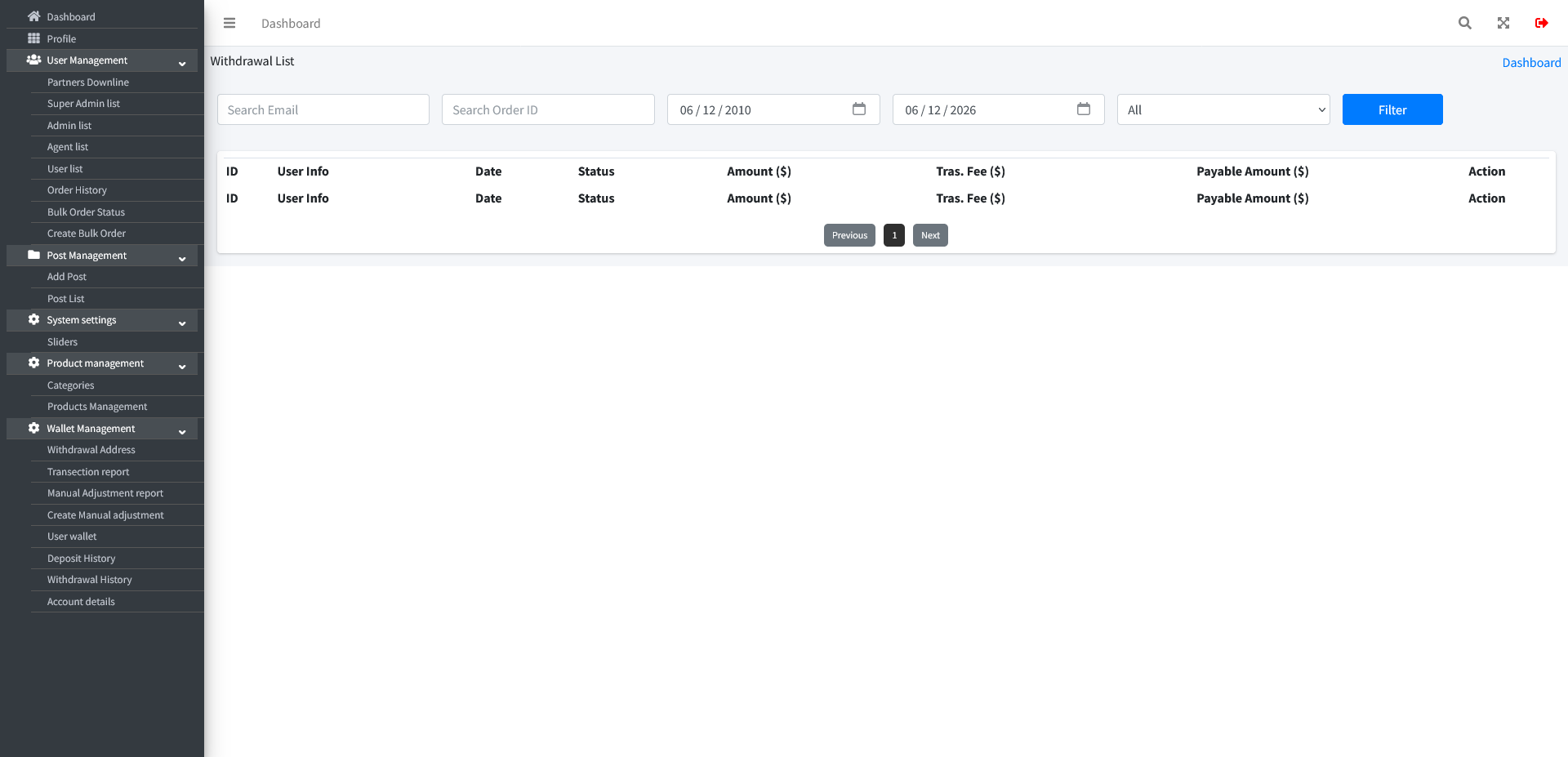
Task: Follow the Dashboard breadcrumb link
Action: pyautogui.click(x=1531, y=63)
